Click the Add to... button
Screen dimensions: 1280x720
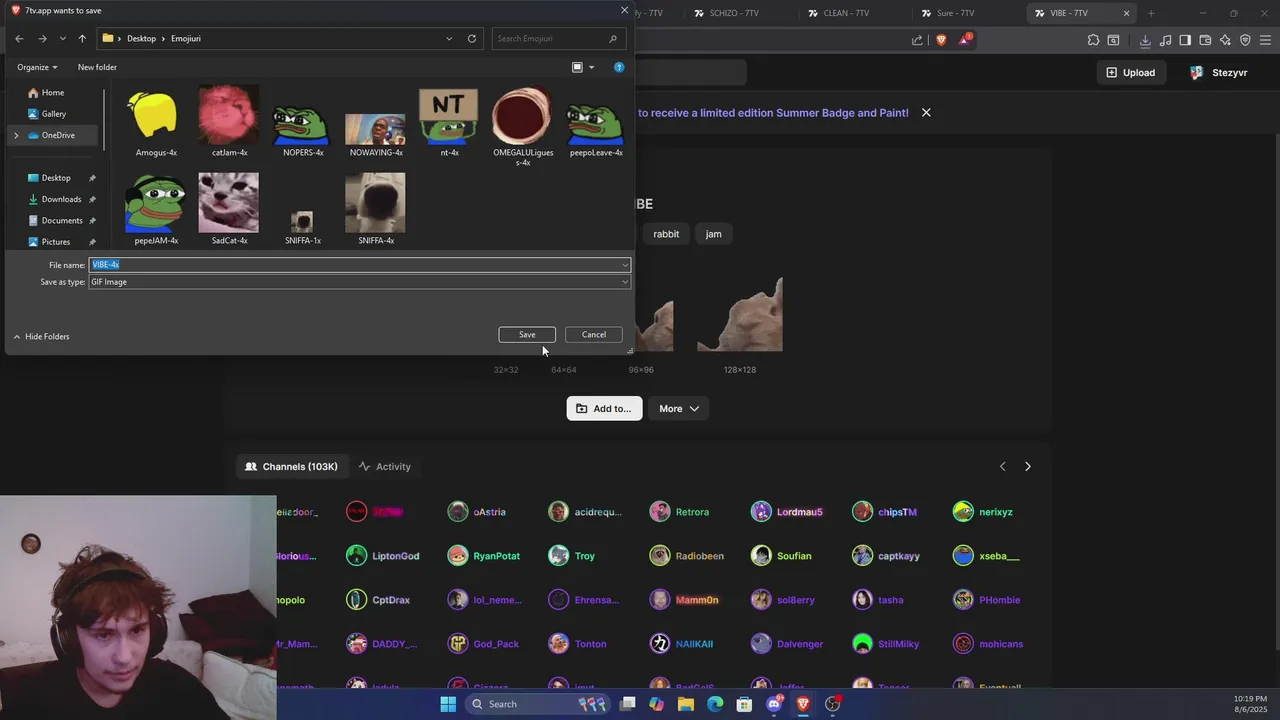tap(604, 408)
